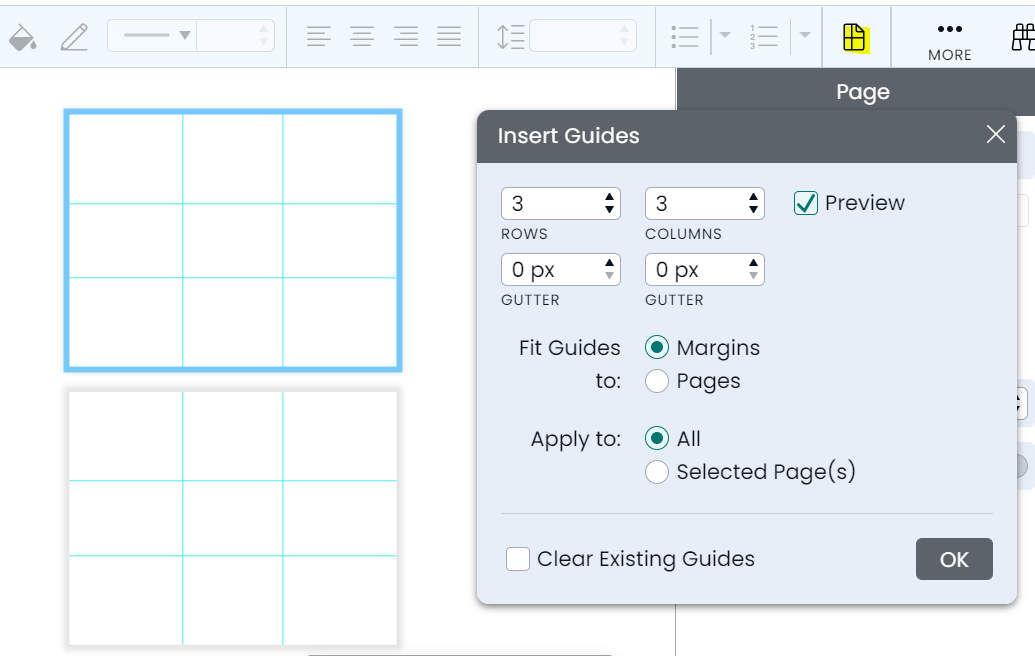Increase line spacing with up arrow
The width and height of the screenshot is (1035, 656).
coord(624,28)
